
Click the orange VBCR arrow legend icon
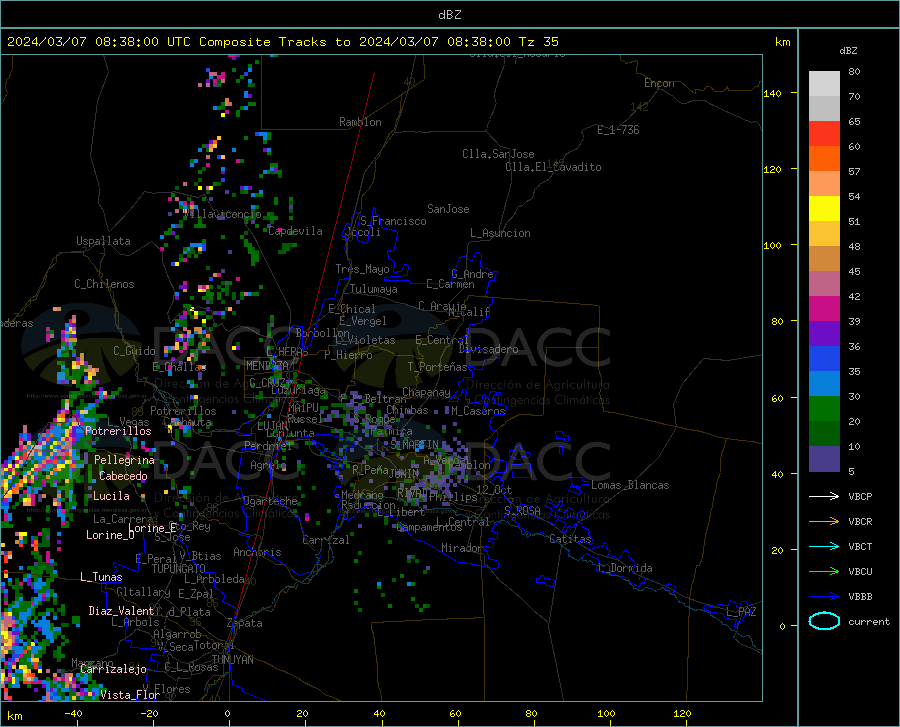click(x=824, y=522)
